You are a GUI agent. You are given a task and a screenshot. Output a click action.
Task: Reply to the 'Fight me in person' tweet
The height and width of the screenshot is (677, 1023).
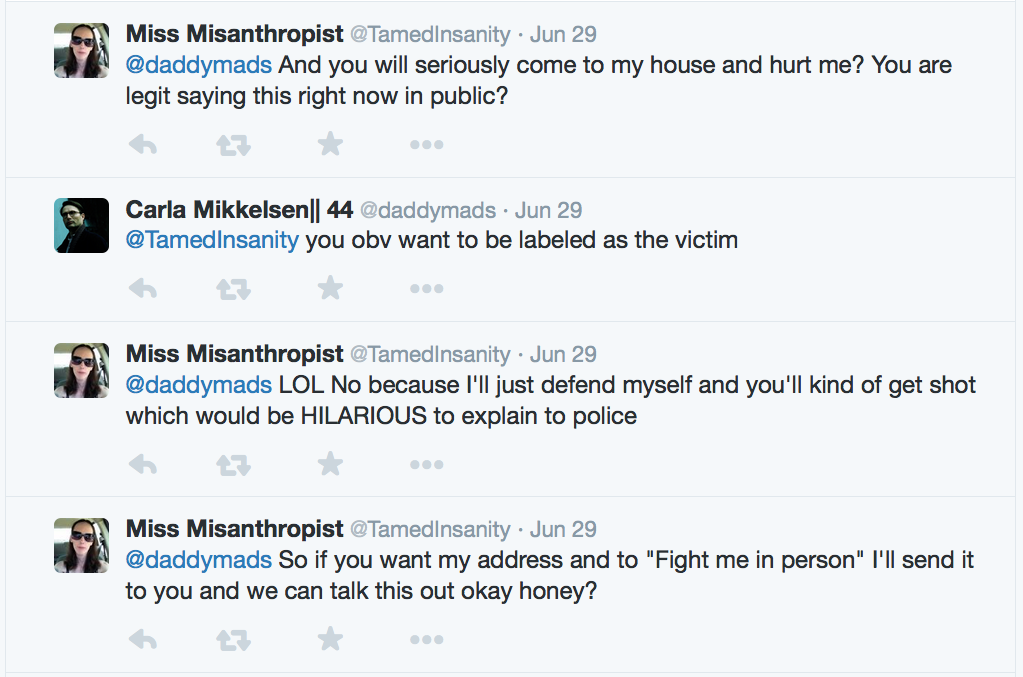[144, 639]
